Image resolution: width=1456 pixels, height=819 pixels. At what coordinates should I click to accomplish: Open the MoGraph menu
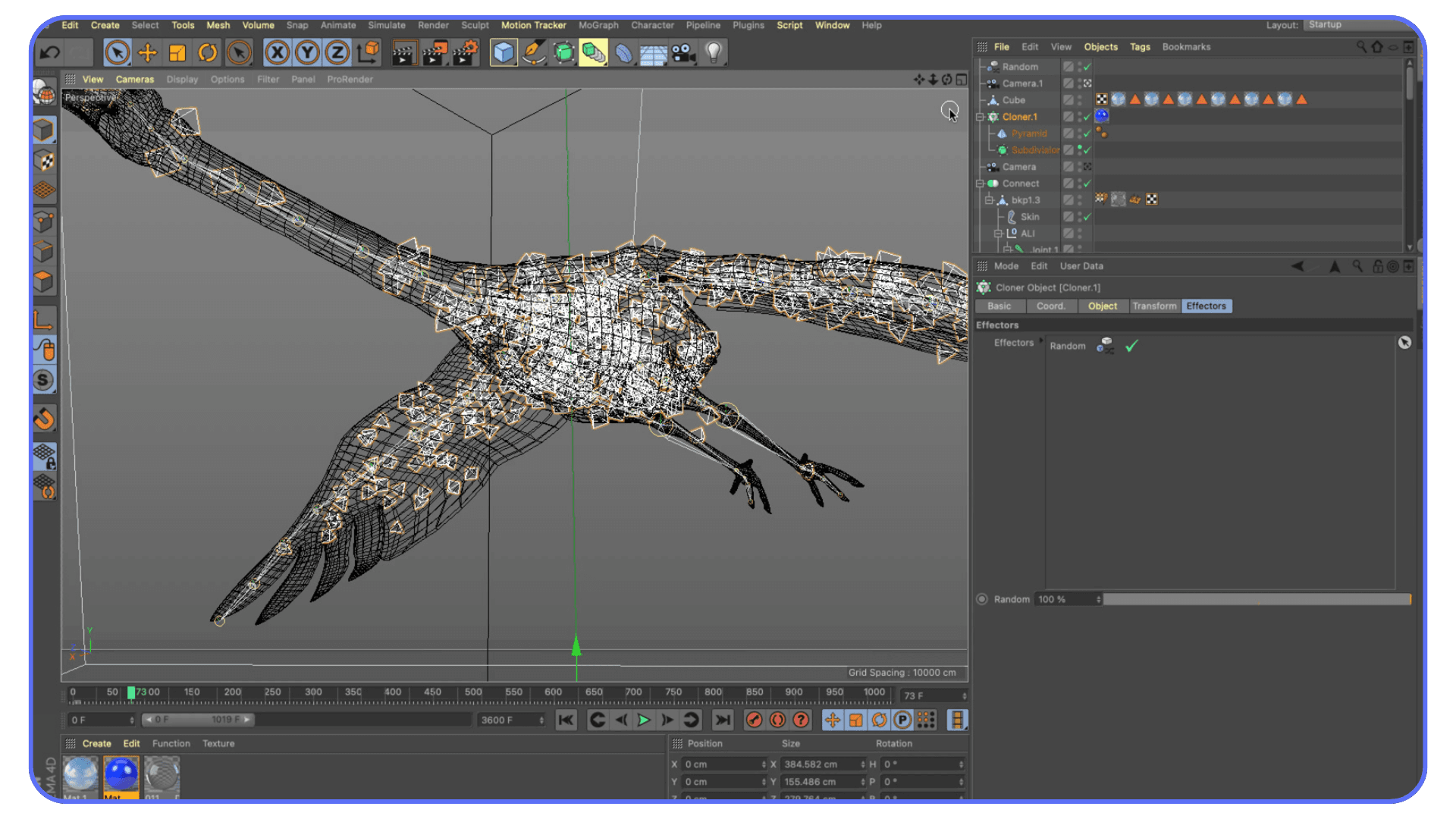tap(598, 25)
